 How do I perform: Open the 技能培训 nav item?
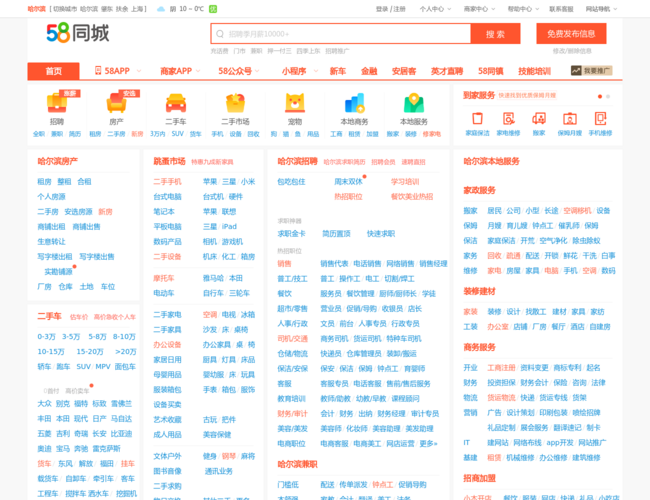tap(534, 71)
